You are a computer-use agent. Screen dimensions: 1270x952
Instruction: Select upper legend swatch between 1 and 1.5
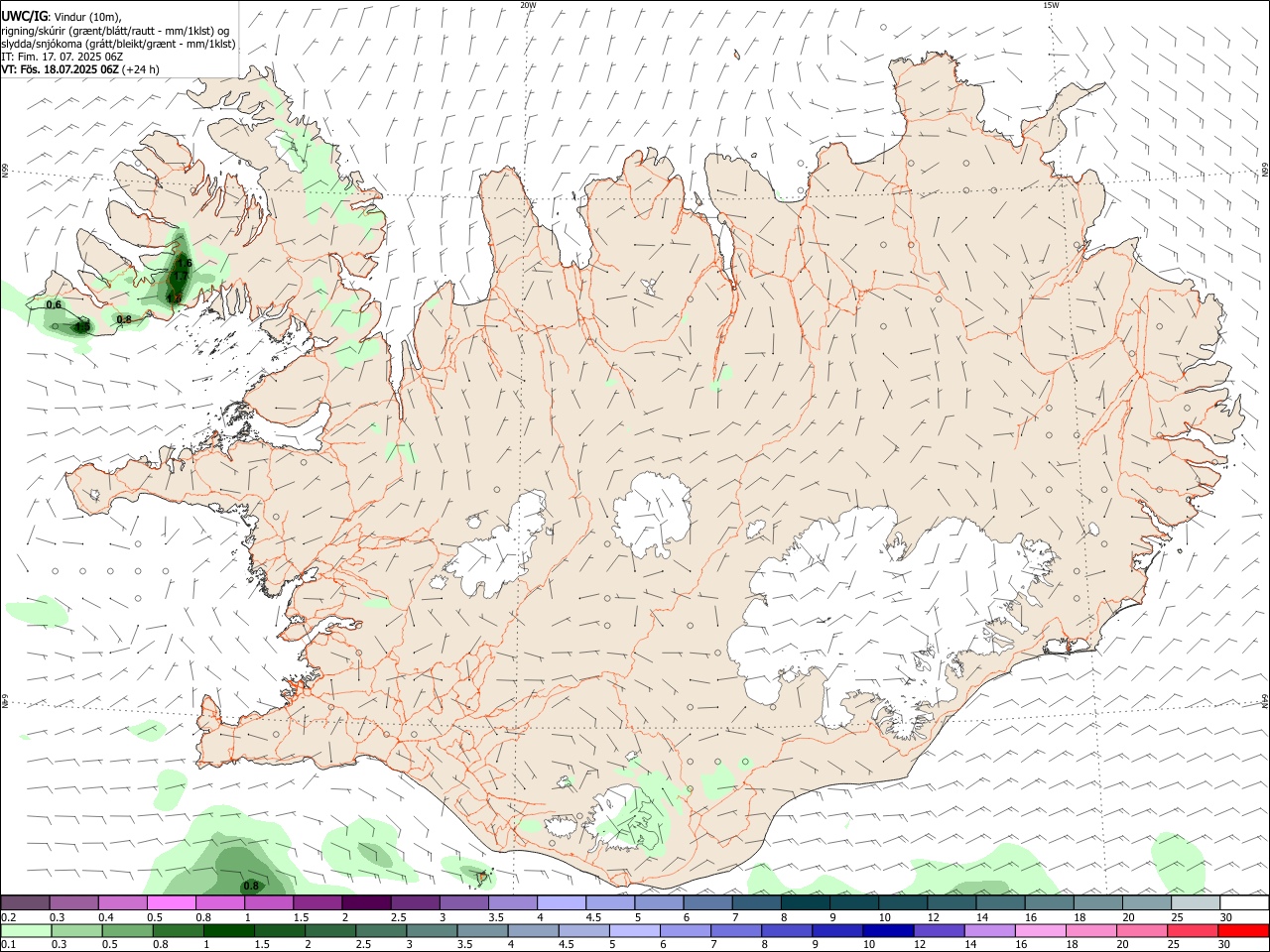(x=268, y=902)
